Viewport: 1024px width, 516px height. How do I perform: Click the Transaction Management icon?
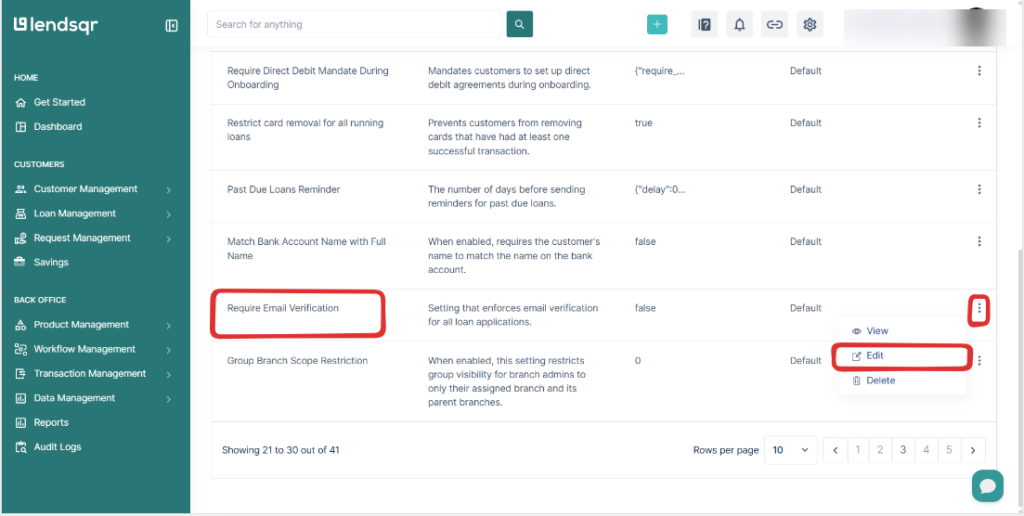(20, 374)
